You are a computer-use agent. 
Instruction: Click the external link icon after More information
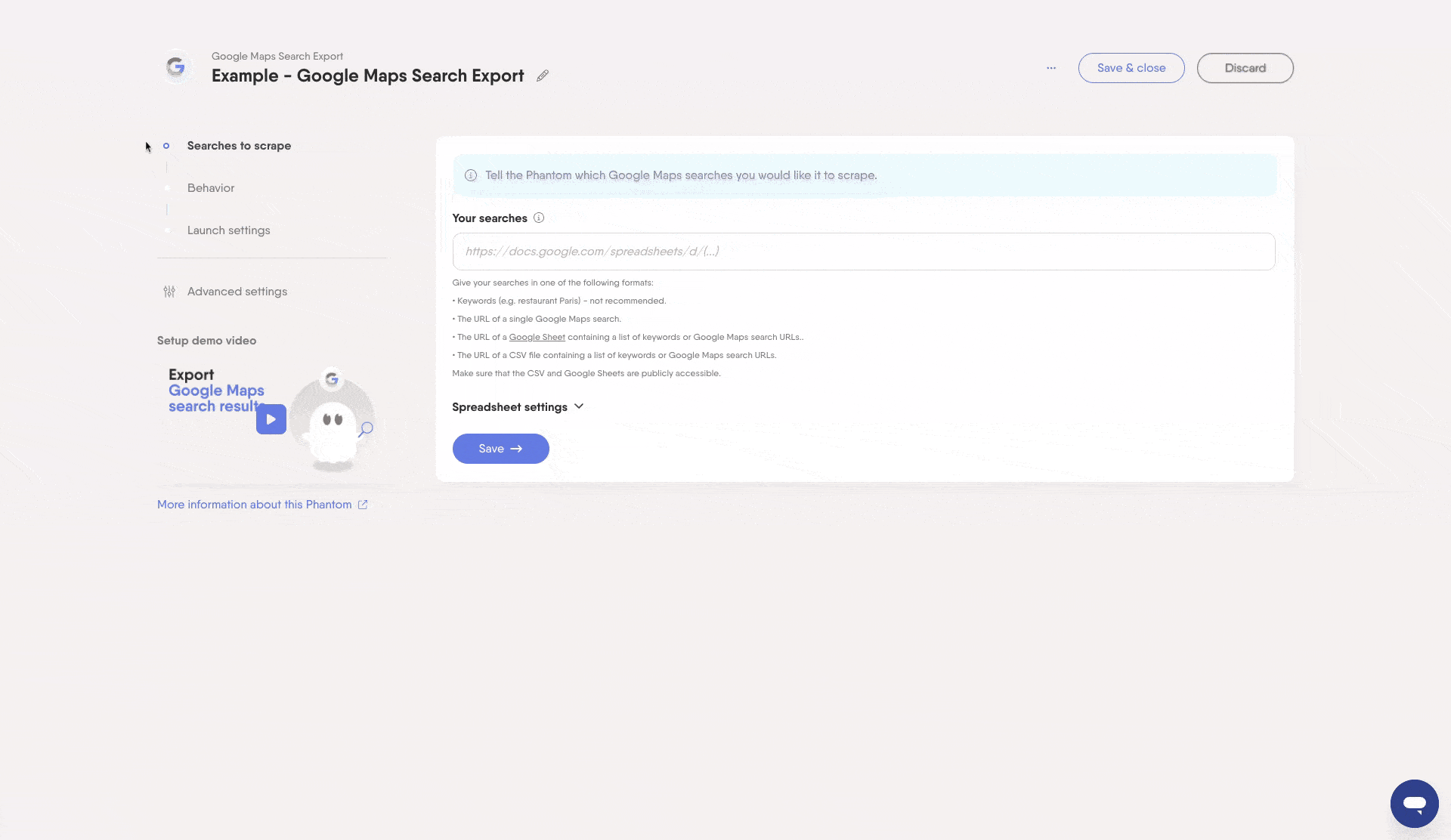point(363,505)
